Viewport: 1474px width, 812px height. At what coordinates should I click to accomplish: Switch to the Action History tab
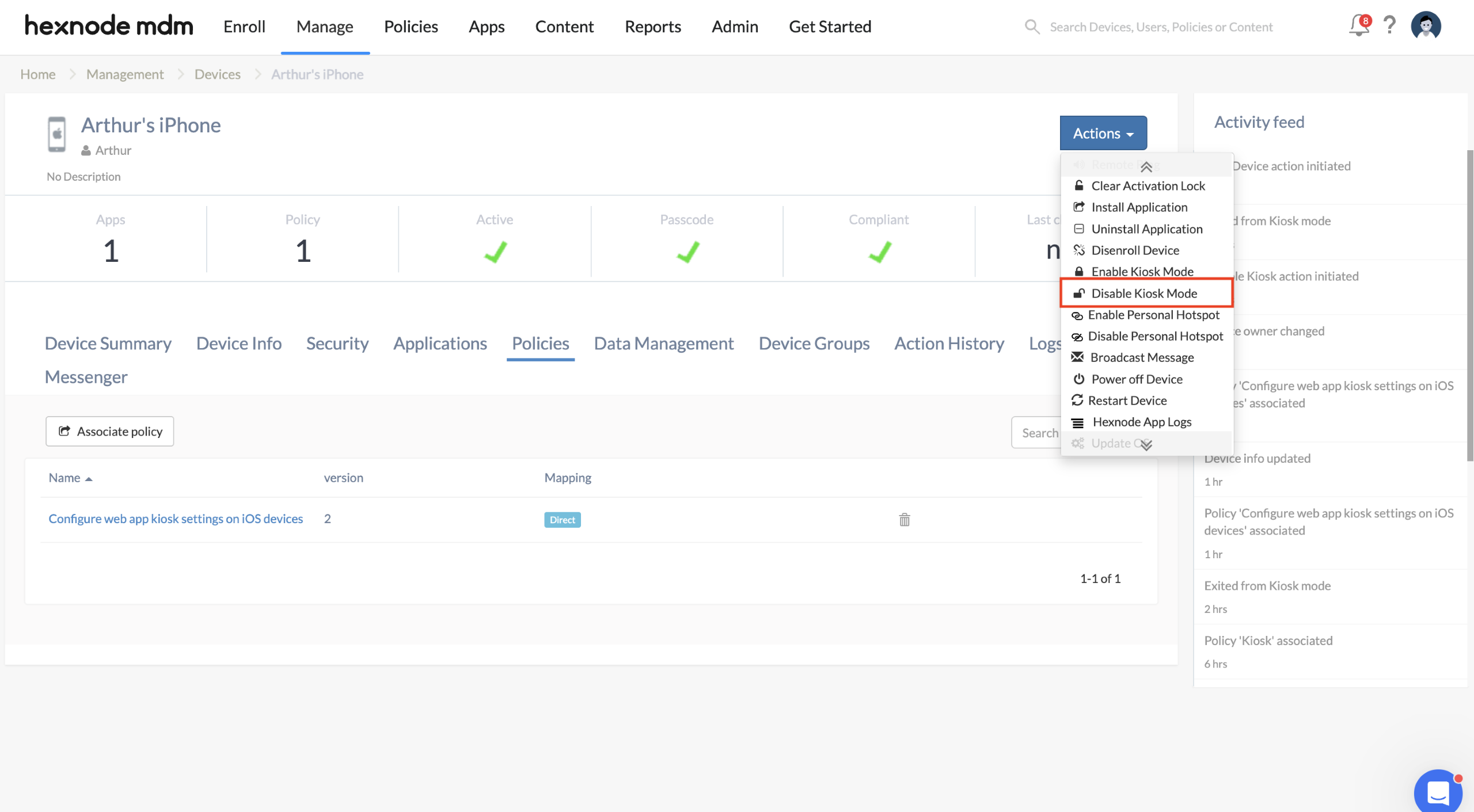(949, 343)
